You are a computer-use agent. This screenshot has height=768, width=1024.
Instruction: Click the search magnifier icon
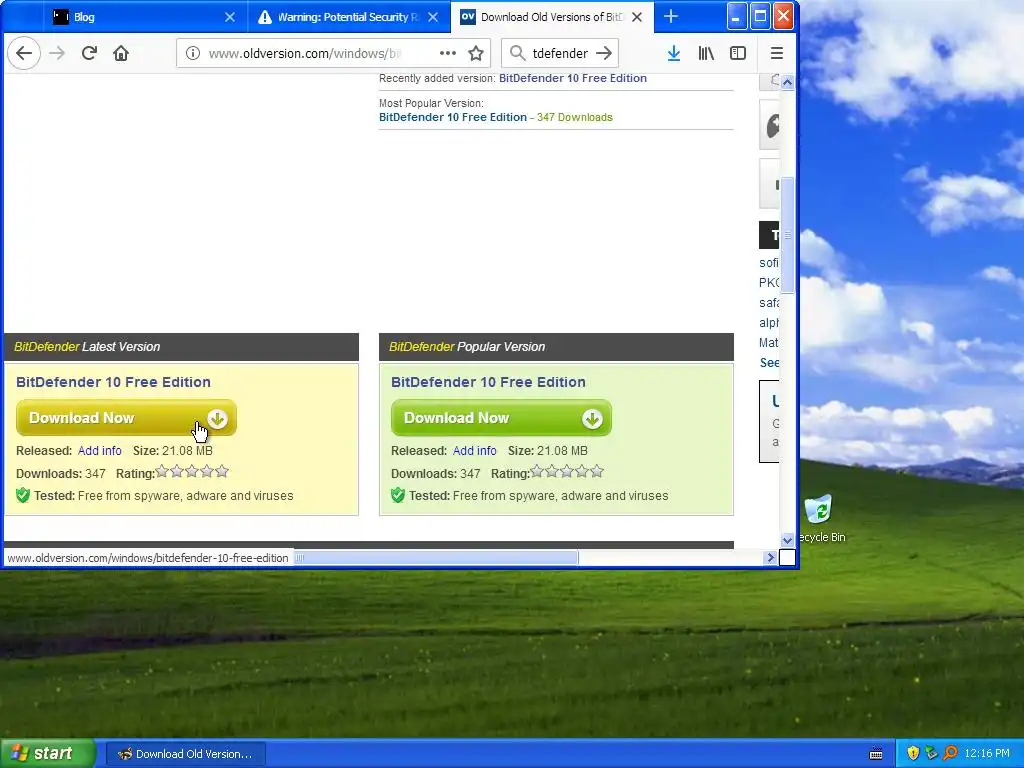pos(517,54)
